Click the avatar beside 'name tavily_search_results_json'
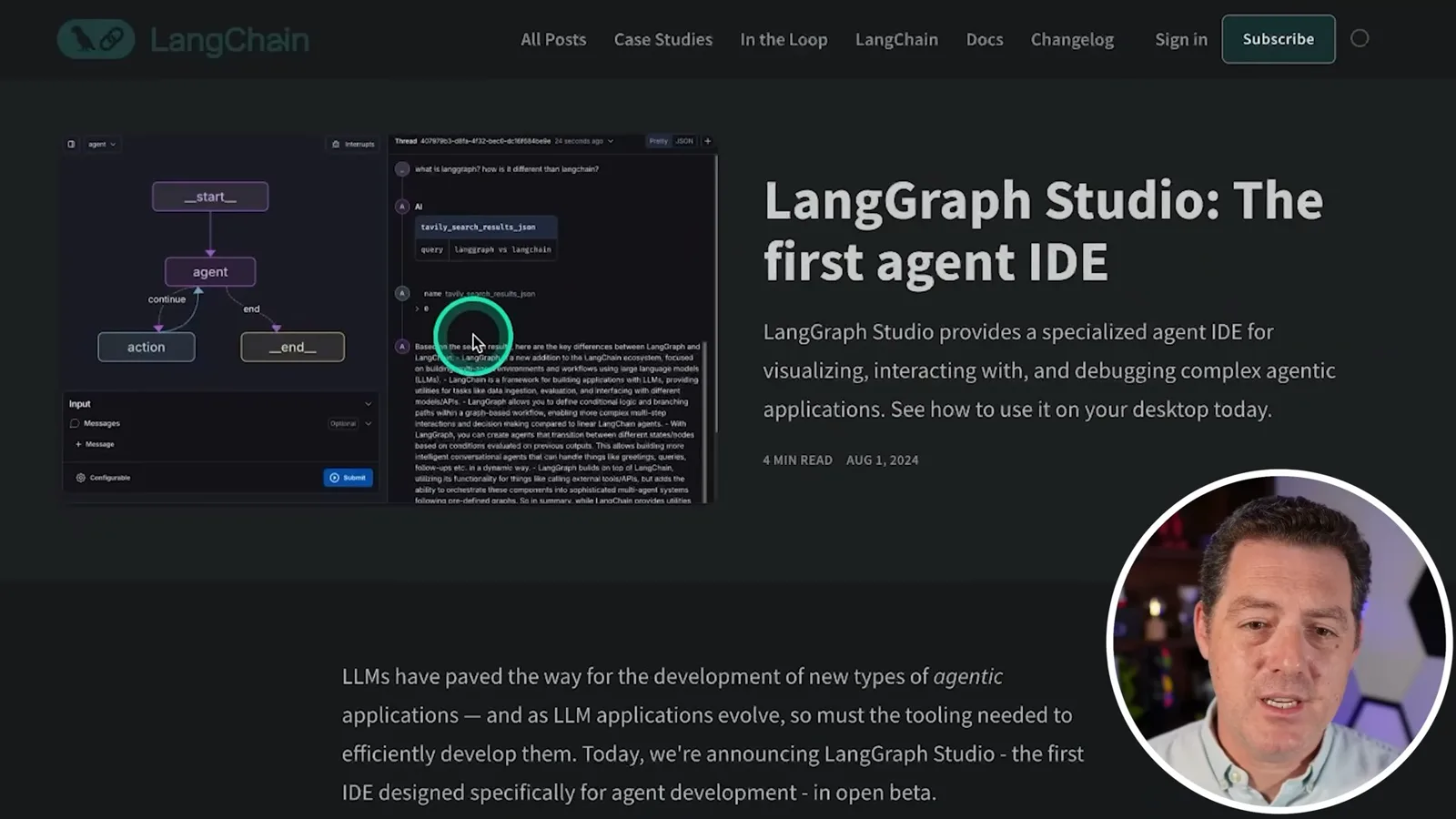This screenshot has height=819, width=1456. point(402,293)
